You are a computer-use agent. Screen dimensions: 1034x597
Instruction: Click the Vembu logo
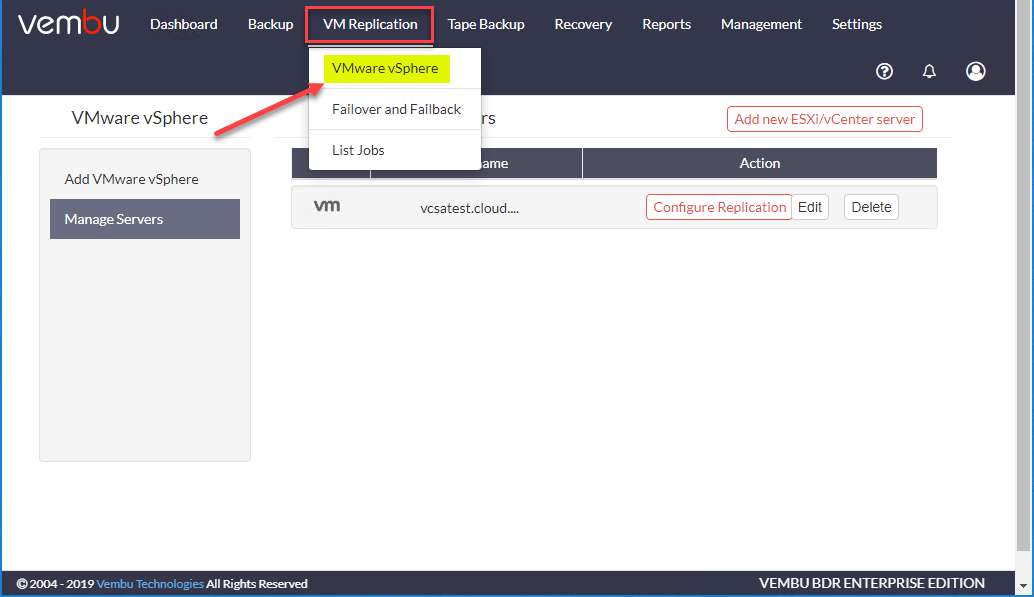(x=69, y=23)
